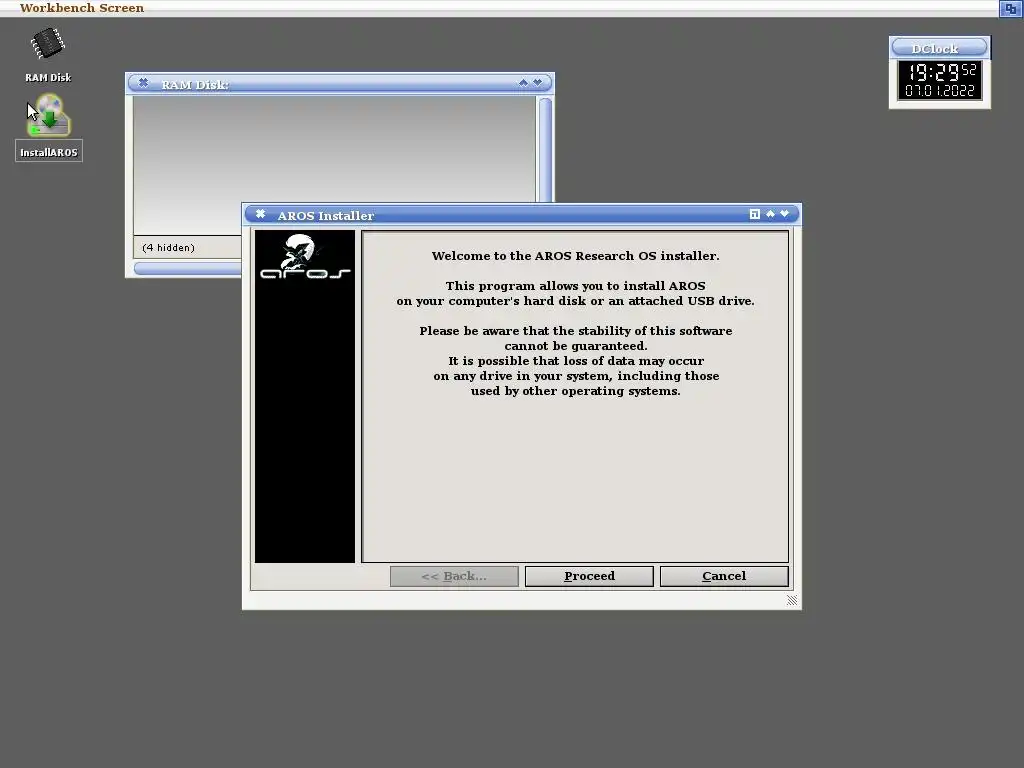Click the RAM Disk window title bar
This screenshot has width=1024, height=768.
click(x=340, y=84)
